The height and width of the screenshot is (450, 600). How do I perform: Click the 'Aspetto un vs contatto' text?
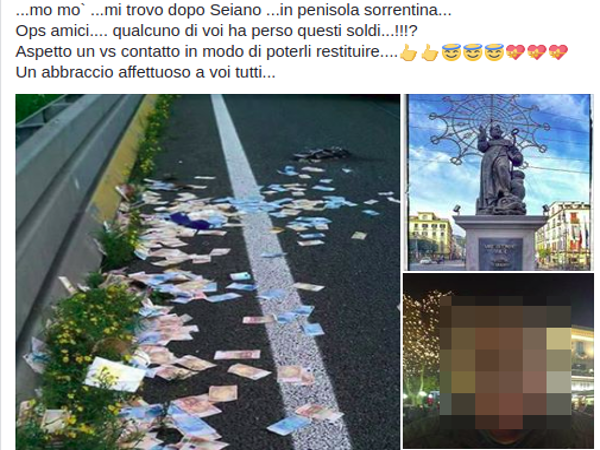(207, 52)
